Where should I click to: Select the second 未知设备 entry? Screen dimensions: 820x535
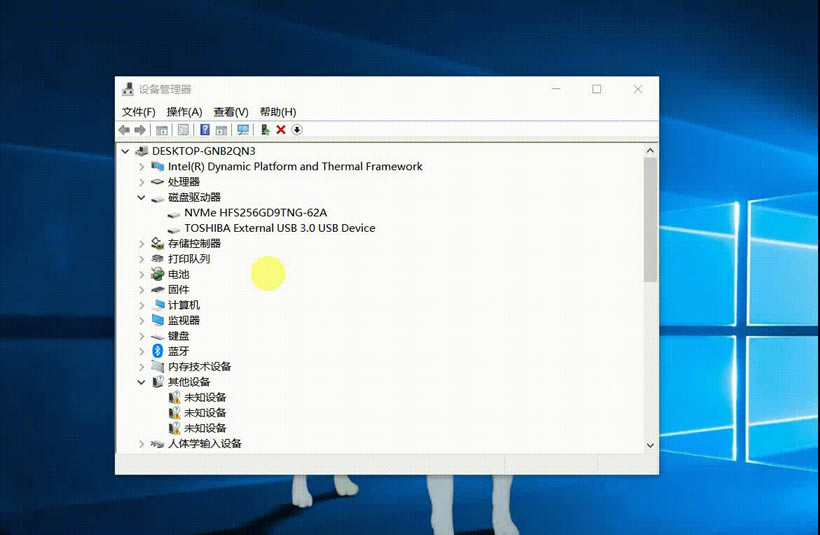point(205,413)
